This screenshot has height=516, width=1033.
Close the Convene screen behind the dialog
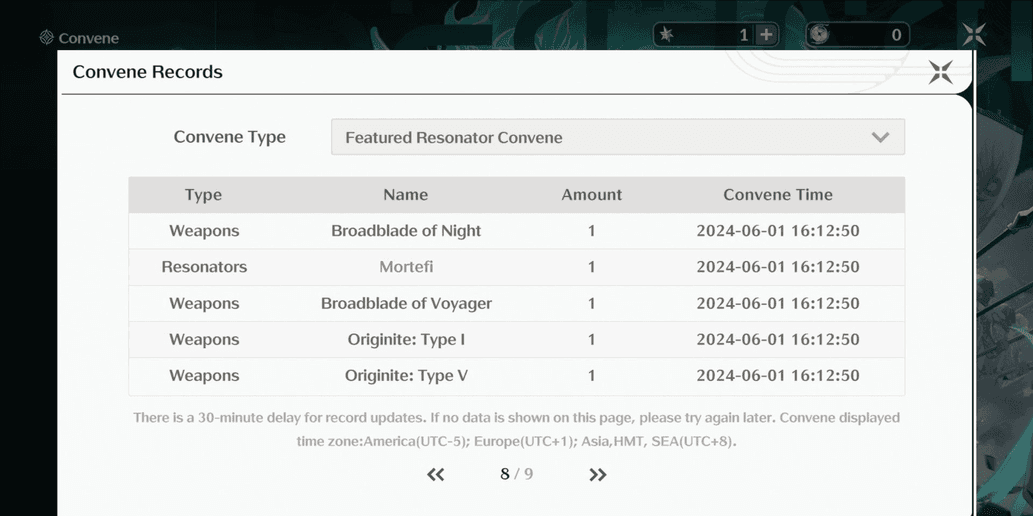tap(974, 34)
